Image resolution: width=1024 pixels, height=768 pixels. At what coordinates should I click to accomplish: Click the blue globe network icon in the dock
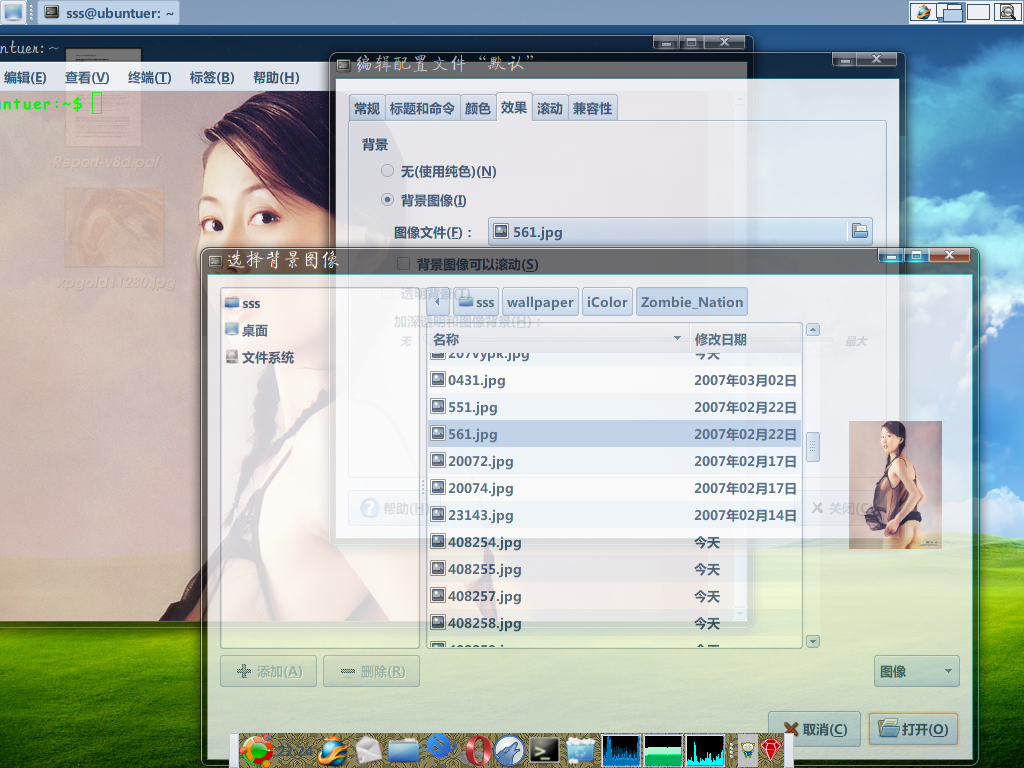(x=441, y=750)
